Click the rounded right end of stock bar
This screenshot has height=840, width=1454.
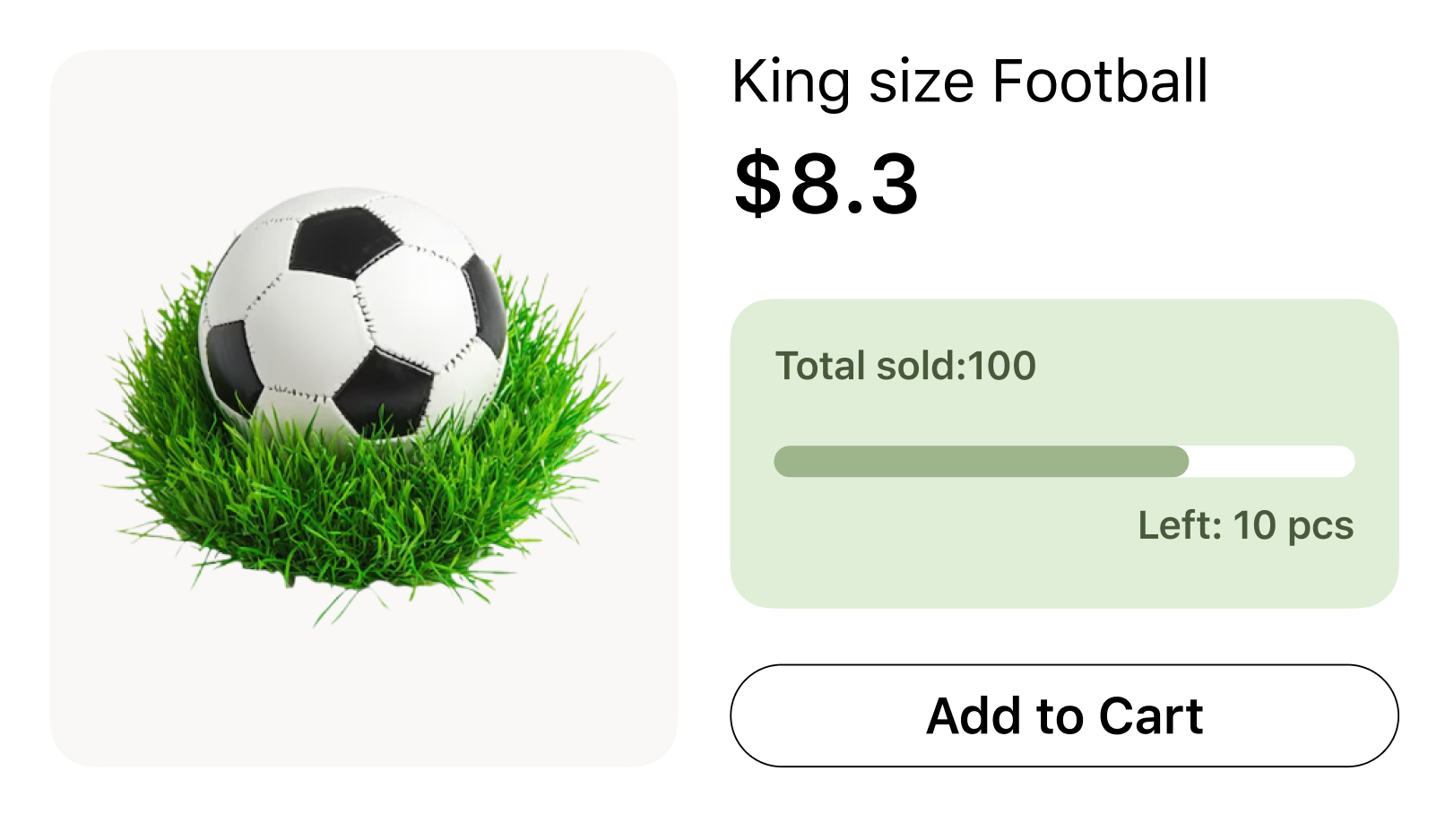tap(1343, 462)
